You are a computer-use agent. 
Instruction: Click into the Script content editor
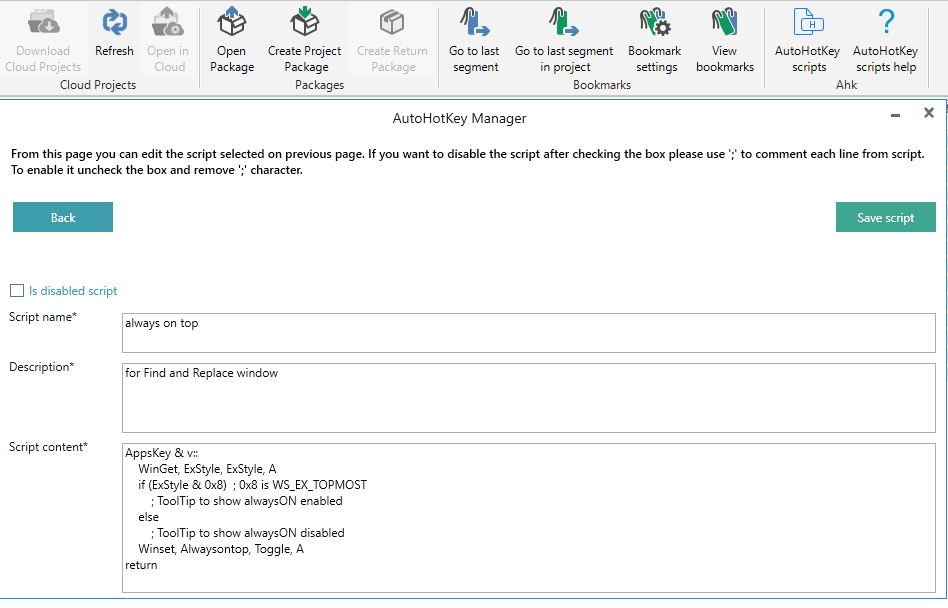[x=529, y=518]
